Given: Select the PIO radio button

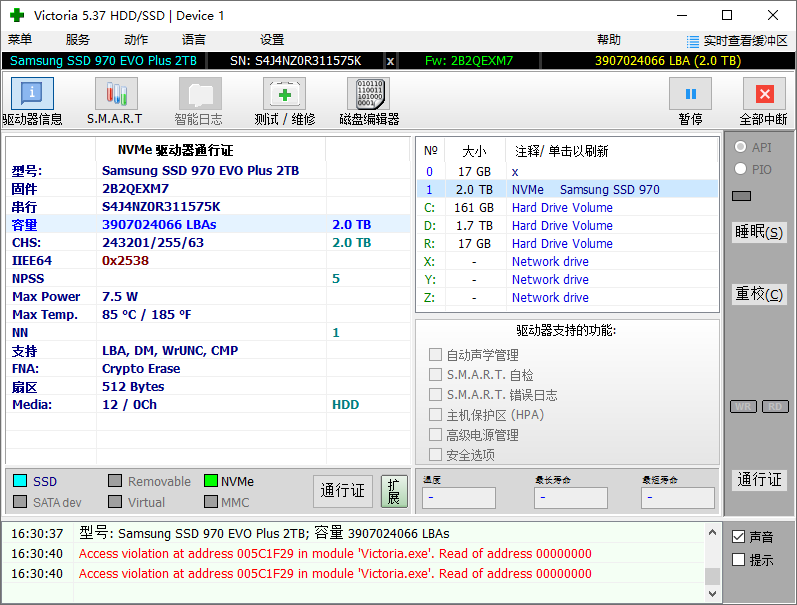Looking at the screenshot, I should (x=741, y=169).
